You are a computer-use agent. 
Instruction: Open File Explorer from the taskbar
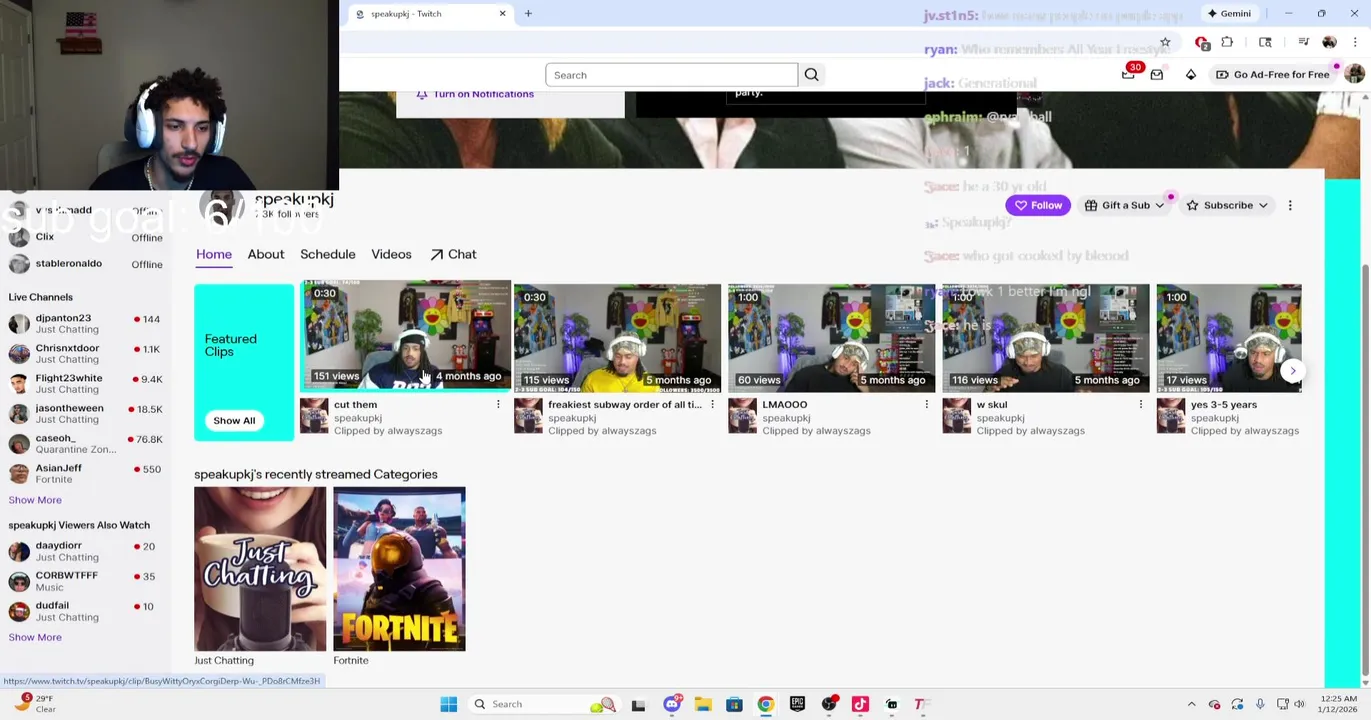point(703,704)
